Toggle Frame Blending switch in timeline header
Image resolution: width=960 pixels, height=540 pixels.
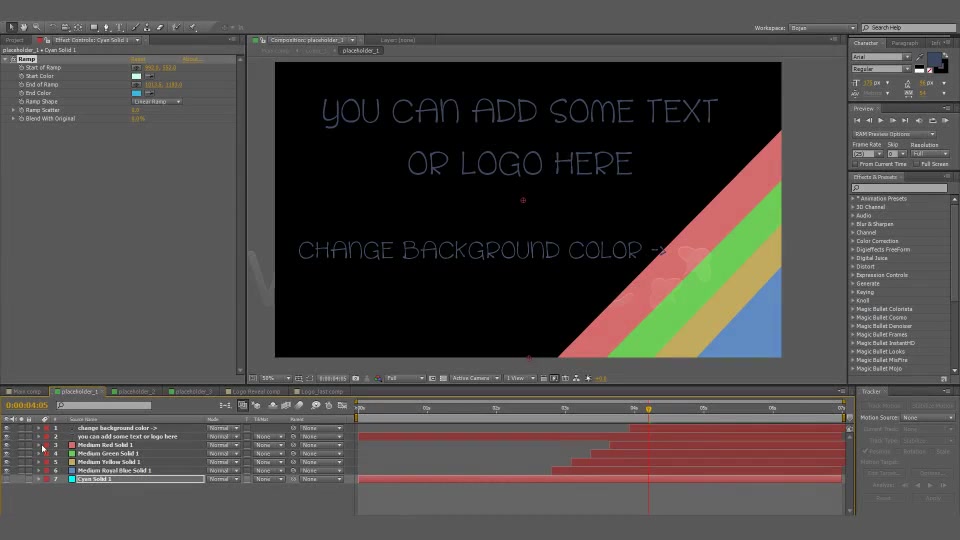(286, 405)
